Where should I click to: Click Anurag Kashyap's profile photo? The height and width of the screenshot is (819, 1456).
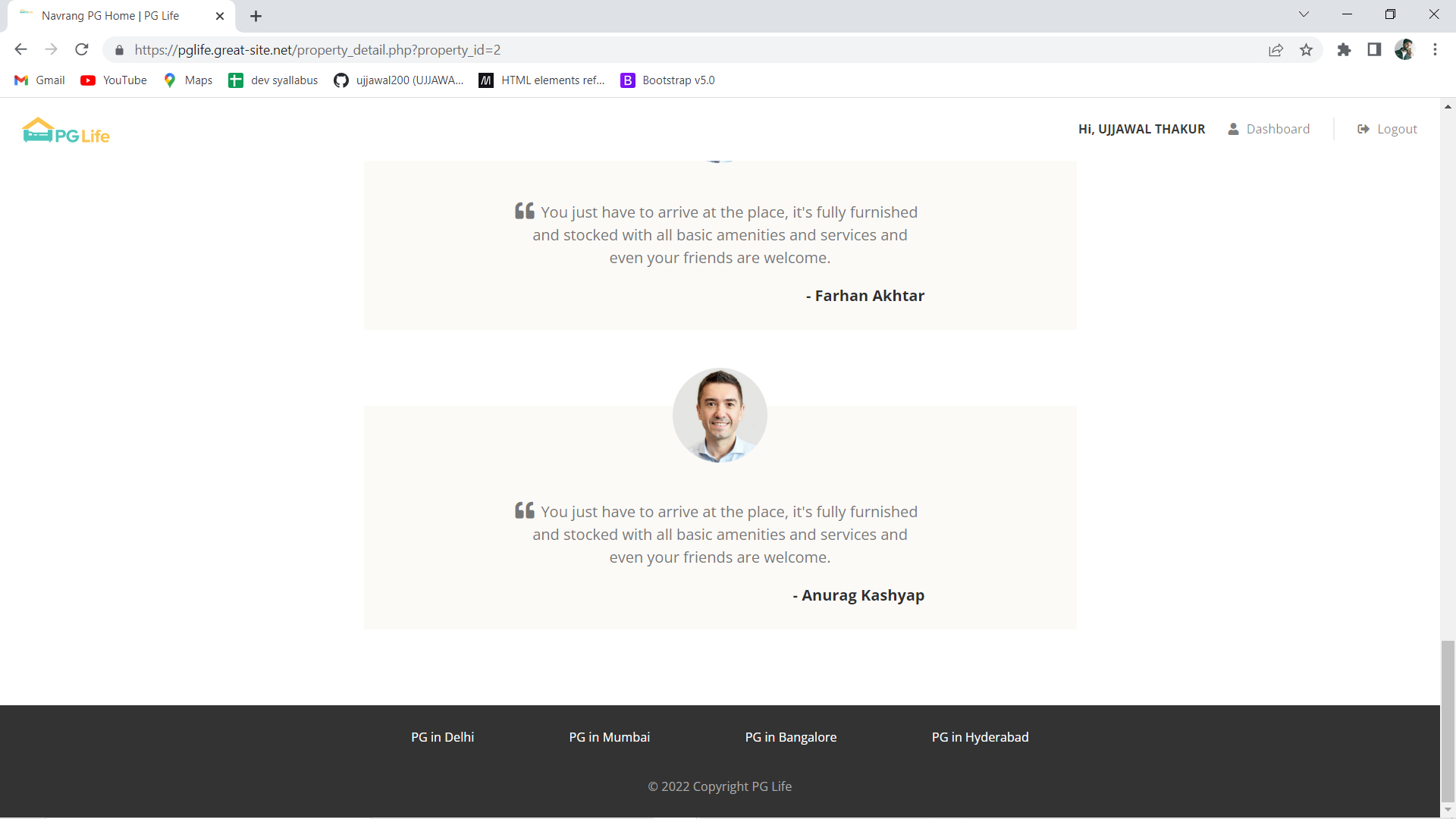pos(720,416)
